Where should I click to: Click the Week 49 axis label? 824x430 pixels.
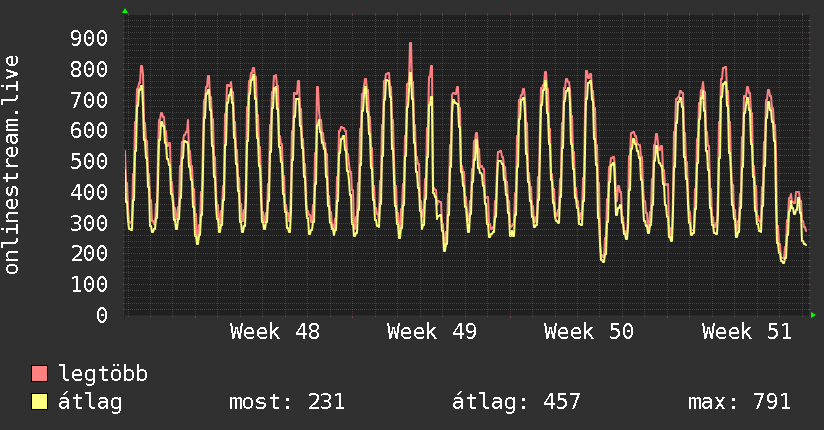coord(432,332)
